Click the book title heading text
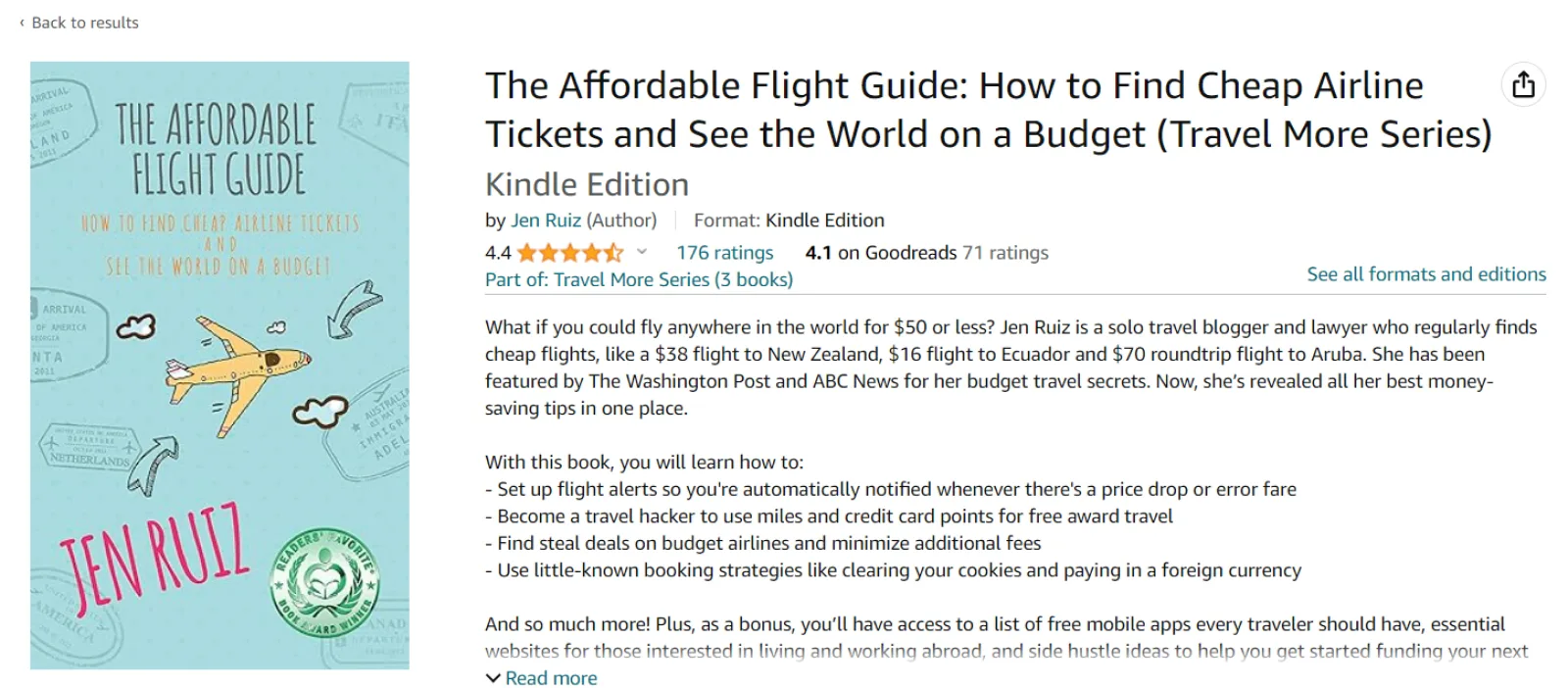 point(988,110)
